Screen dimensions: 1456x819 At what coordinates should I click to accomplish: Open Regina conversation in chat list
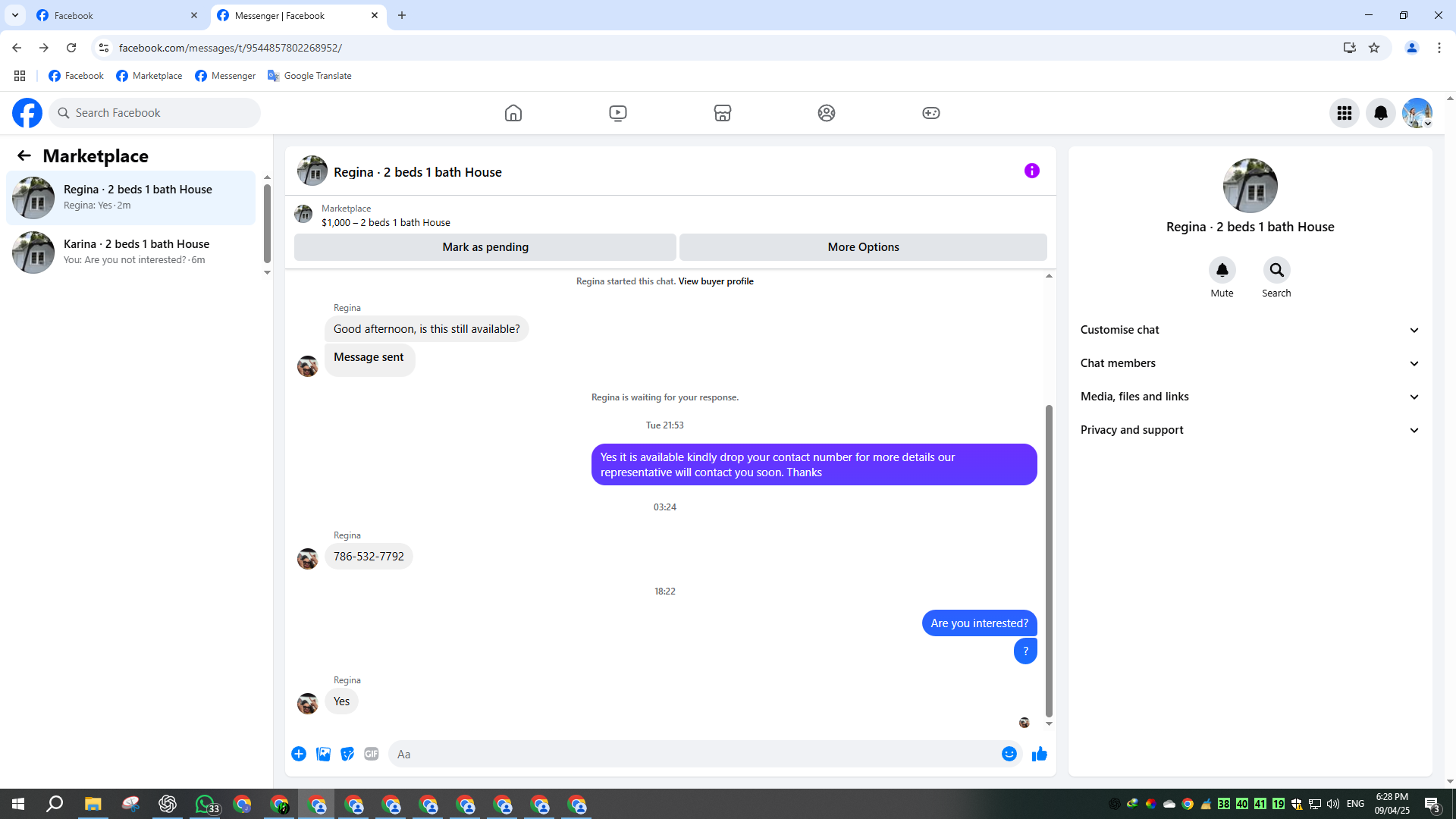coord(131,197)
